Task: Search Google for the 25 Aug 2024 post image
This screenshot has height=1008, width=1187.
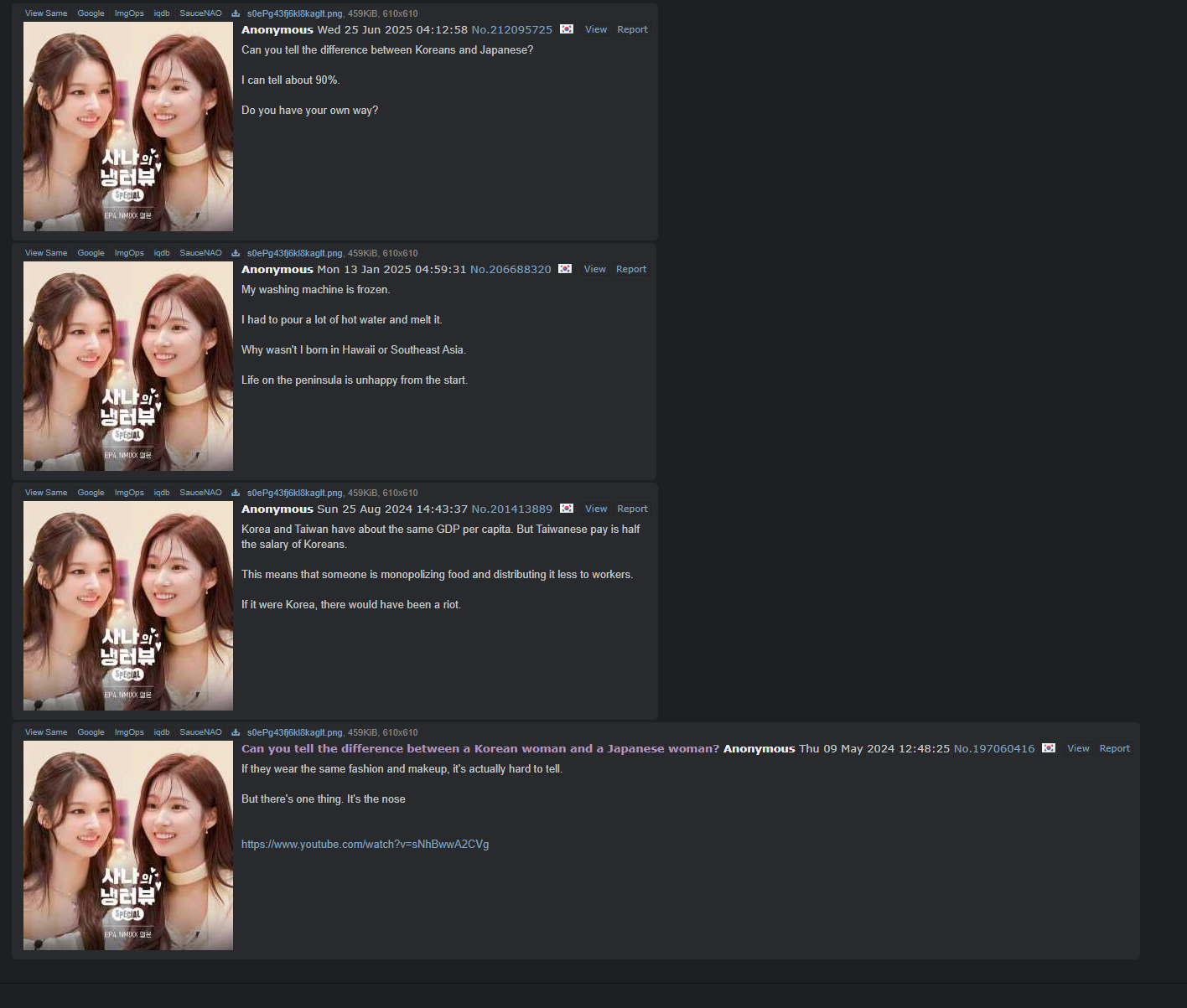Action: click(x=91, y=493)
